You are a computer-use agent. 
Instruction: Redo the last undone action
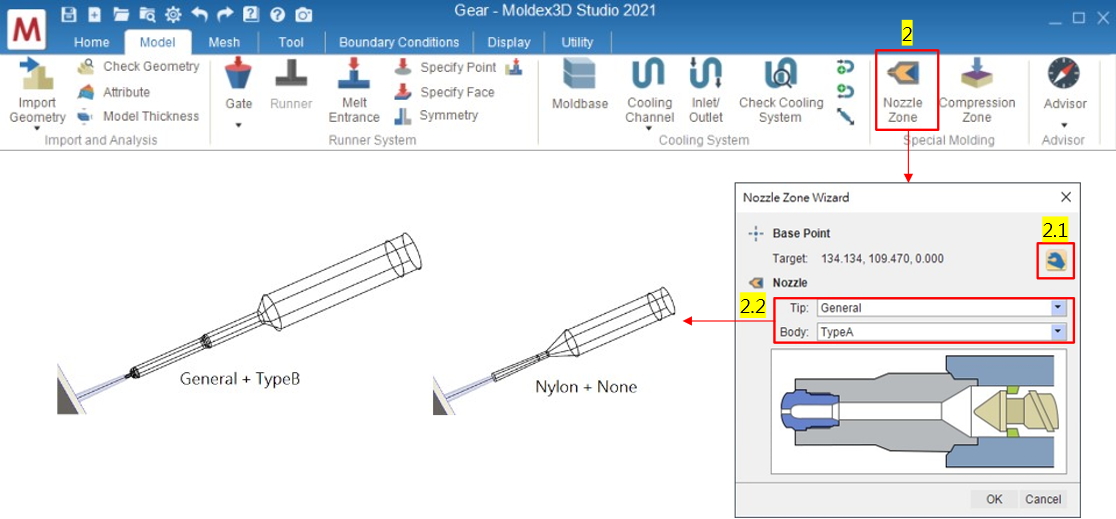pyautogui.click(x=225, y=14)
